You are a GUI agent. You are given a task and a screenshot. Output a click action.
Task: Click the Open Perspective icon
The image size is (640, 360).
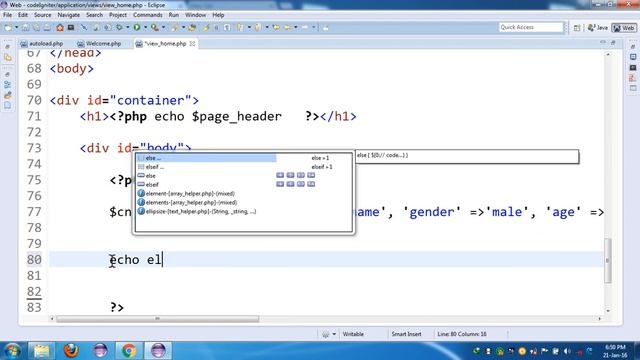(x=577, y=28)
